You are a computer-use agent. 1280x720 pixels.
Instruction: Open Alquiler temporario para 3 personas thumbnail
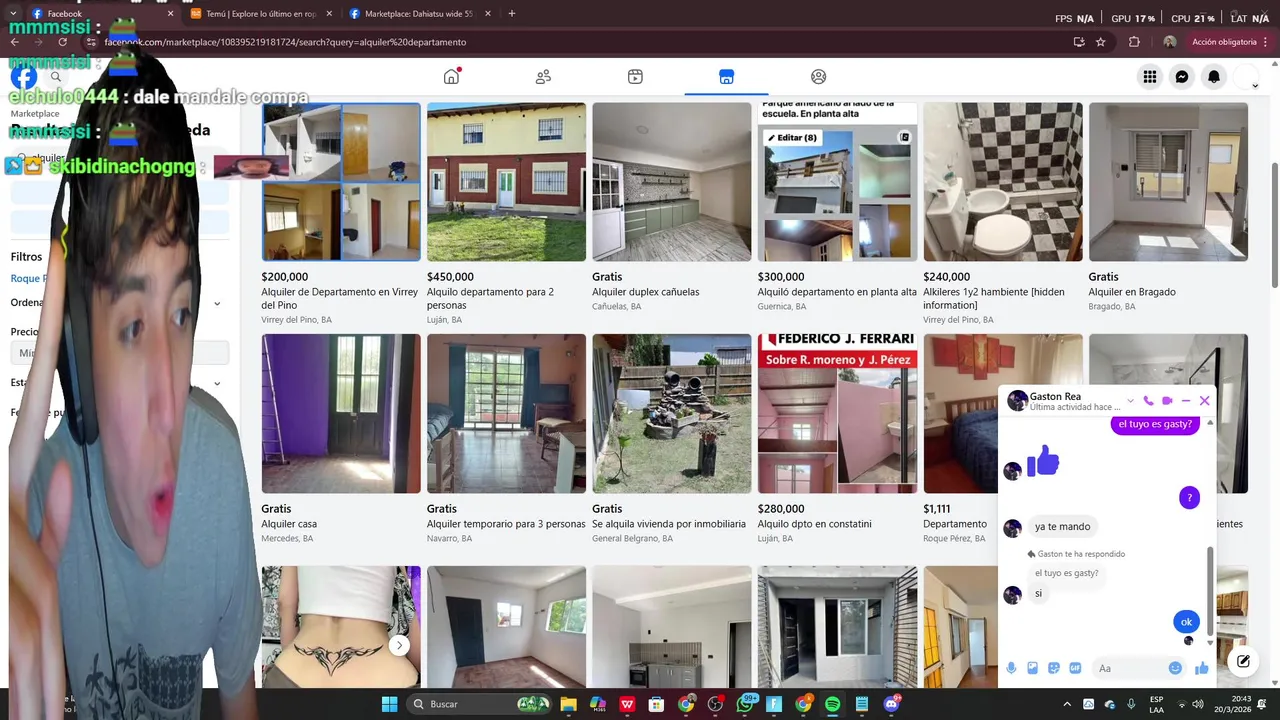click(506, 413)
